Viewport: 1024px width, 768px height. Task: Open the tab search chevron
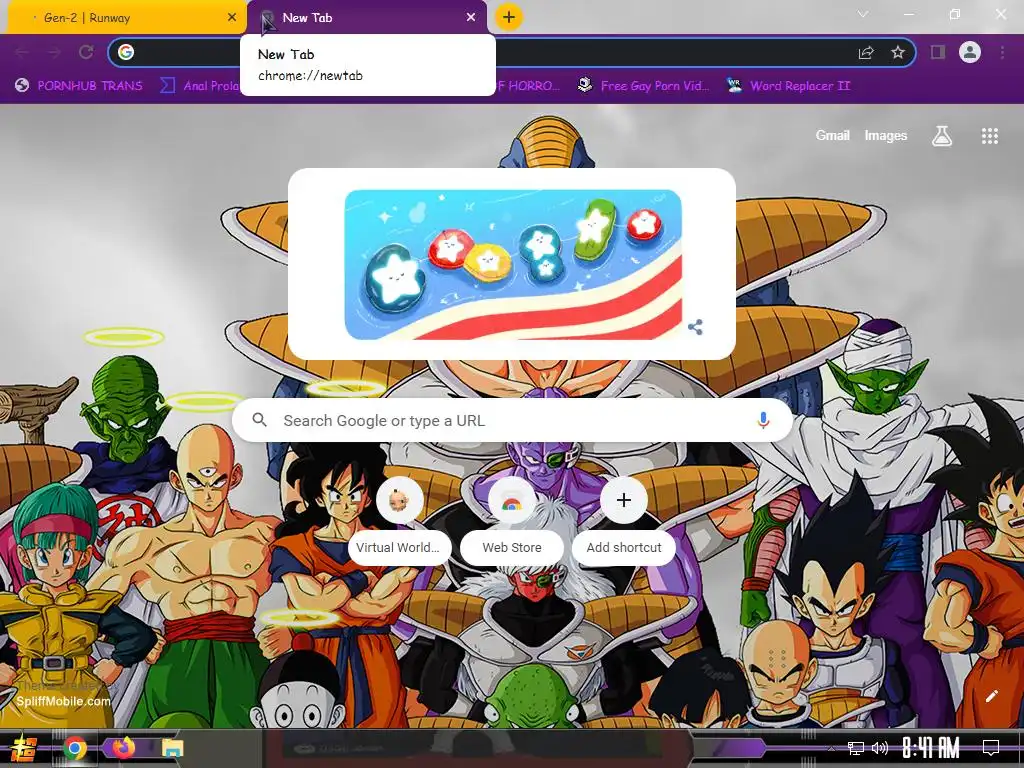pos(863,14)
